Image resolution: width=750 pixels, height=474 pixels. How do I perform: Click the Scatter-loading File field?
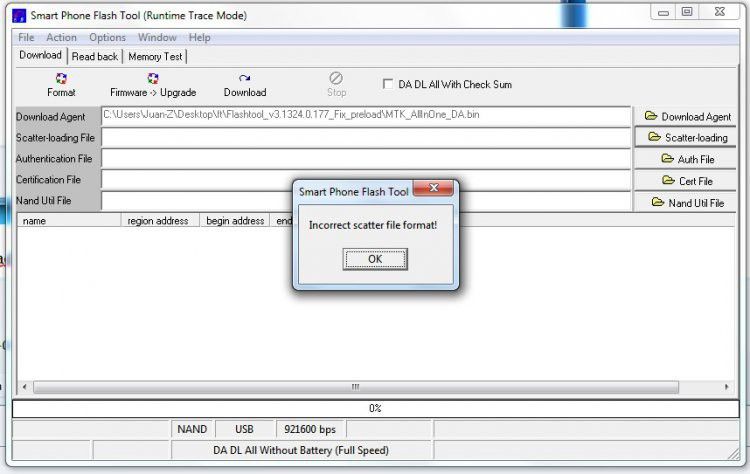point(366,138)
